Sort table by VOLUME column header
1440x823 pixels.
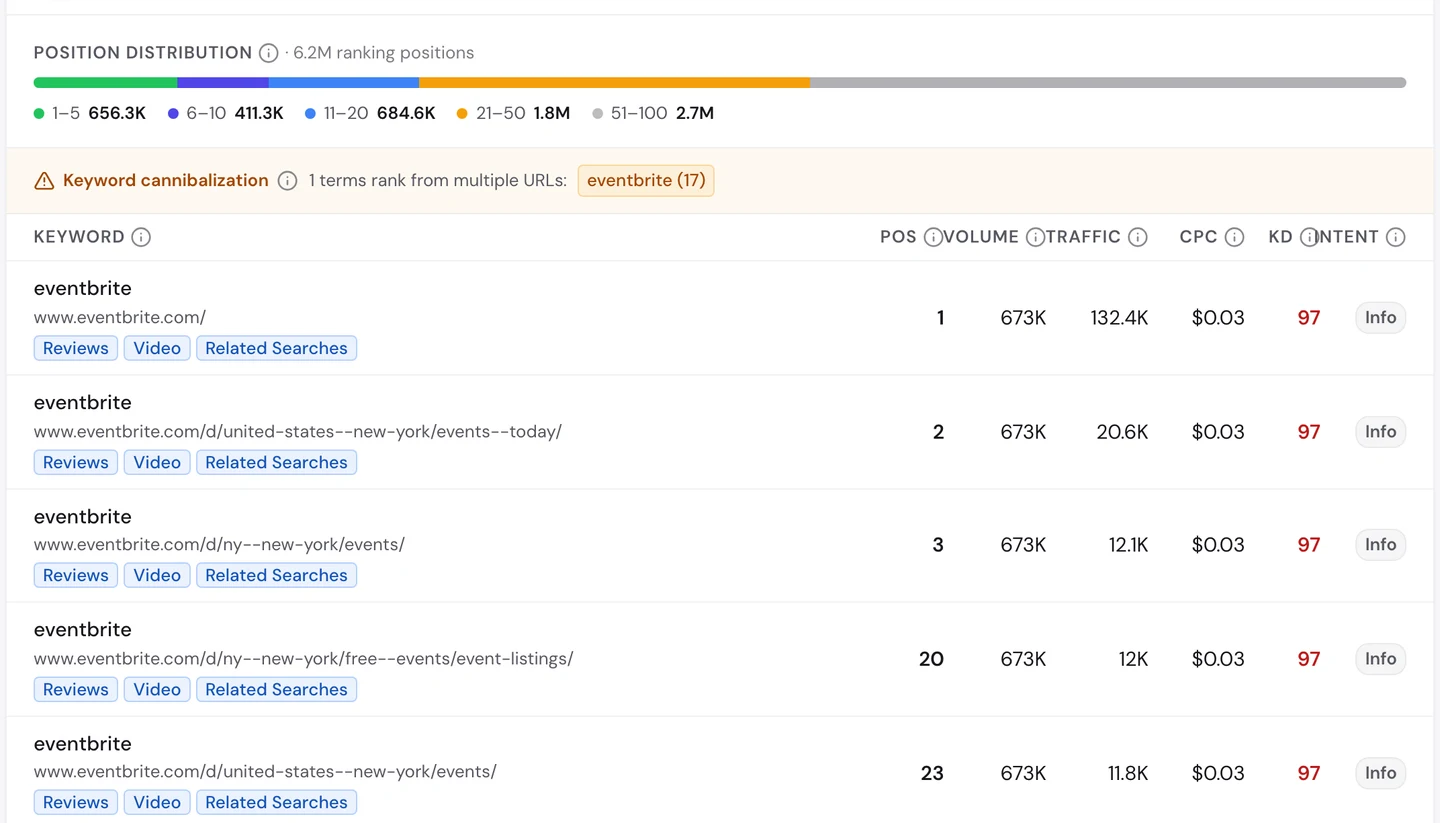(981, 237)
